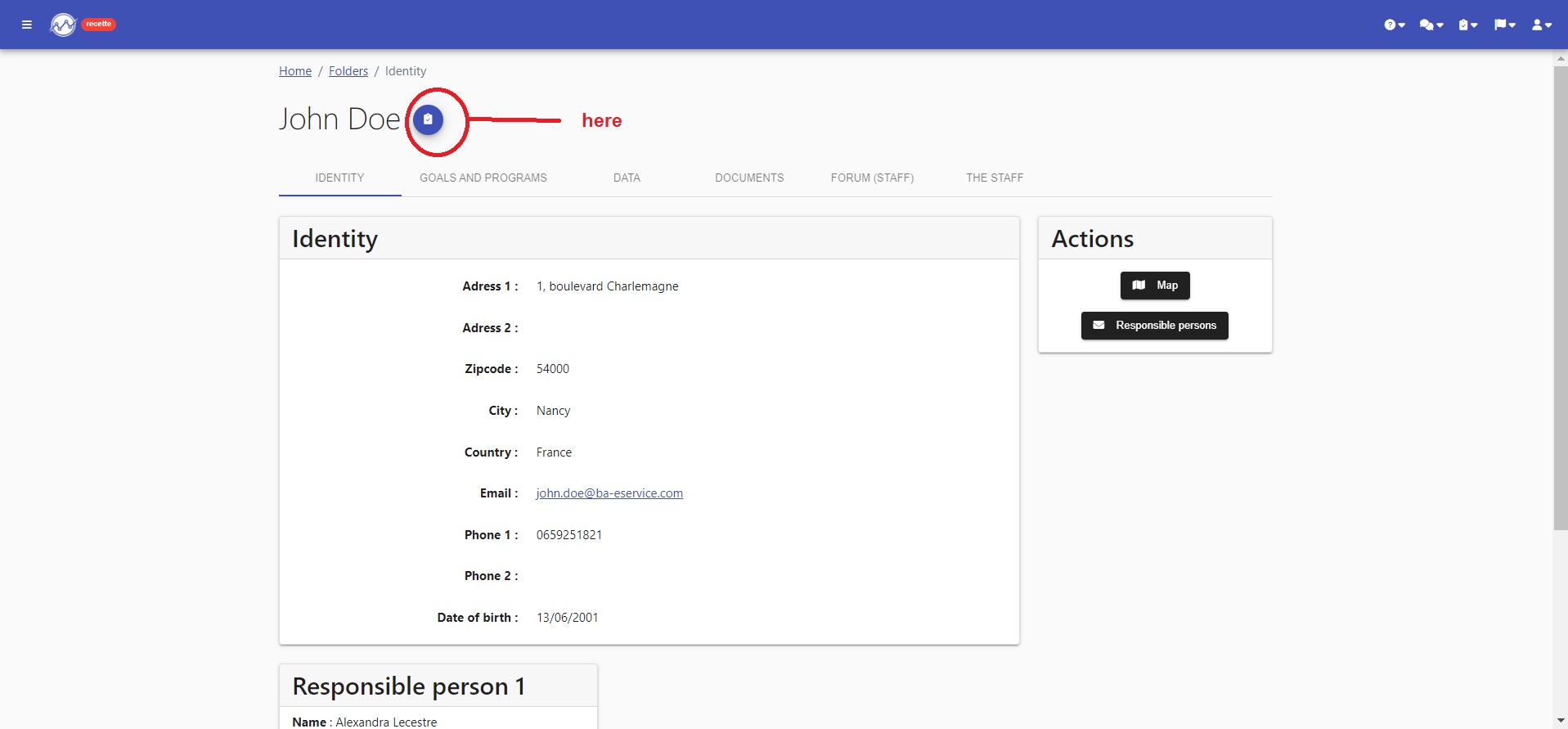
Task: Switch to the Data tab
Action: click(627, 178)
